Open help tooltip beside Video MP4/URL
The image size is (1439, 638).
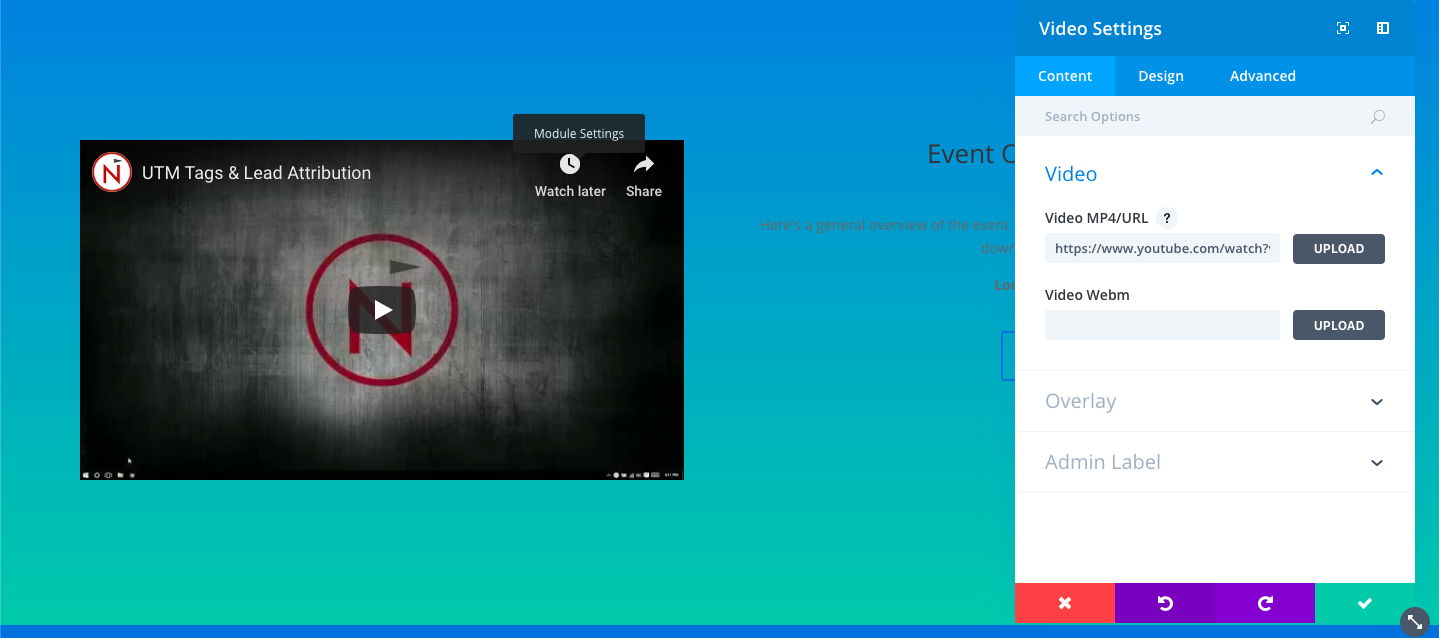coord(1165,218)
